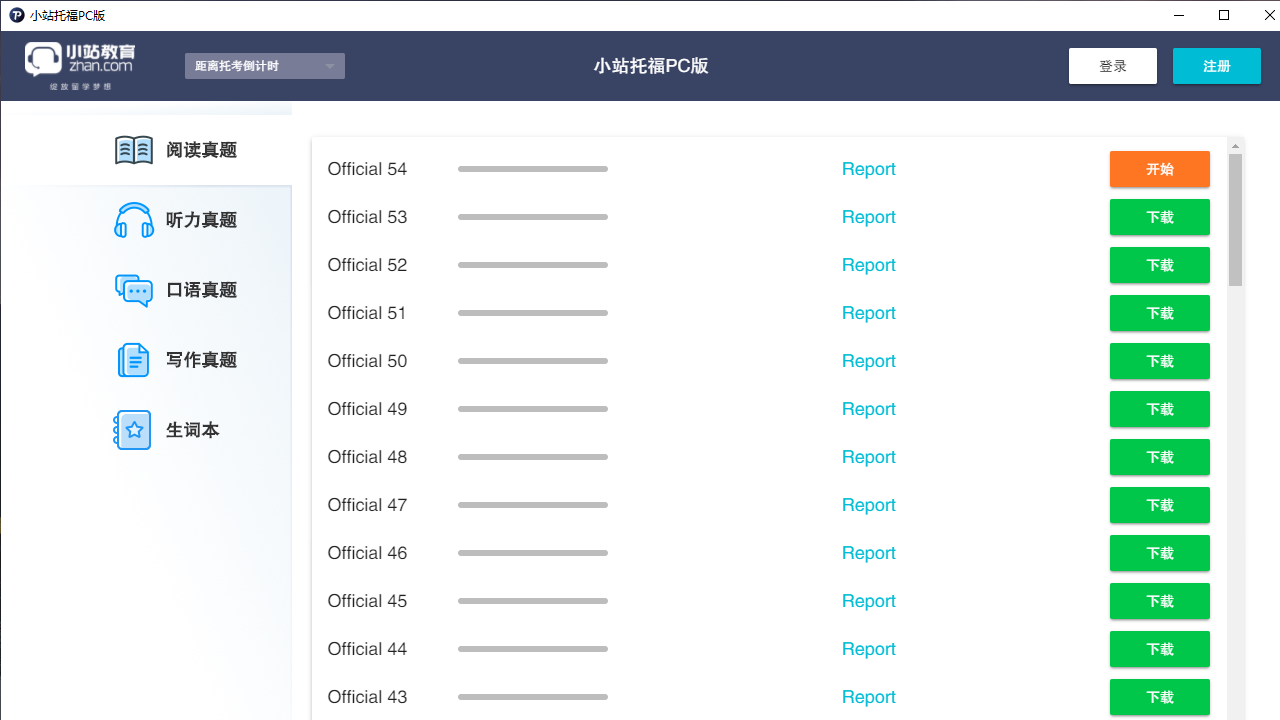Viewport: 1280px width, 720px height.
Task: Download Official 50 via its 下载 button
Action: coord(1159,361)
